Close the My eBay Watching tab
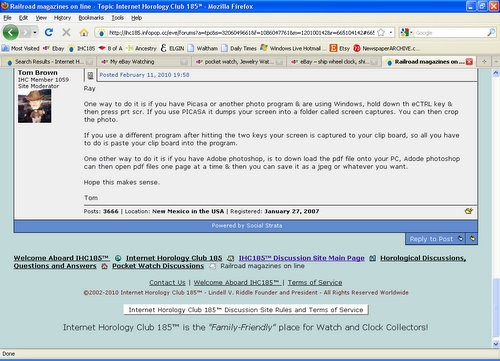 coord(184,62)
